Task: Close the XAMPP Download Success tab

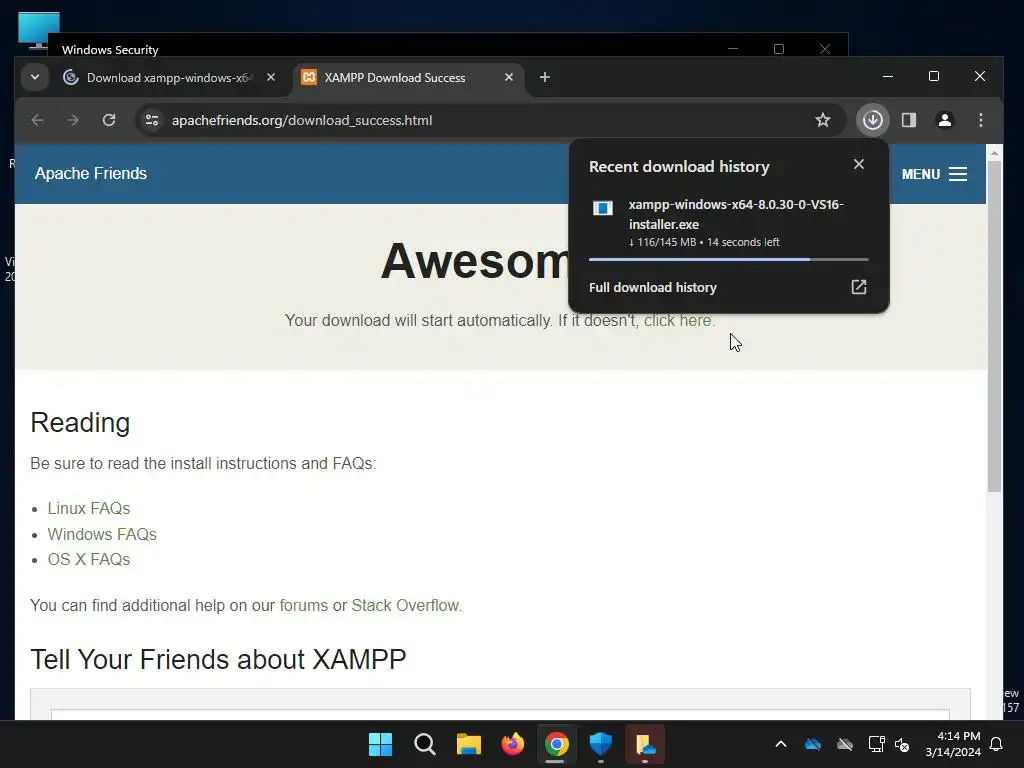Action: click(x=509, y=77)
